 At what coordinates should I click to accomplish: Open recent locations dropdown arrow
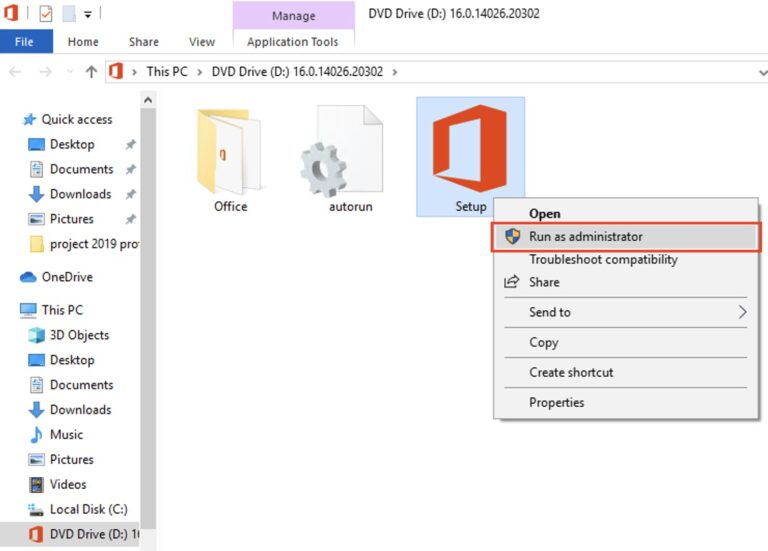tap(70, 72)
